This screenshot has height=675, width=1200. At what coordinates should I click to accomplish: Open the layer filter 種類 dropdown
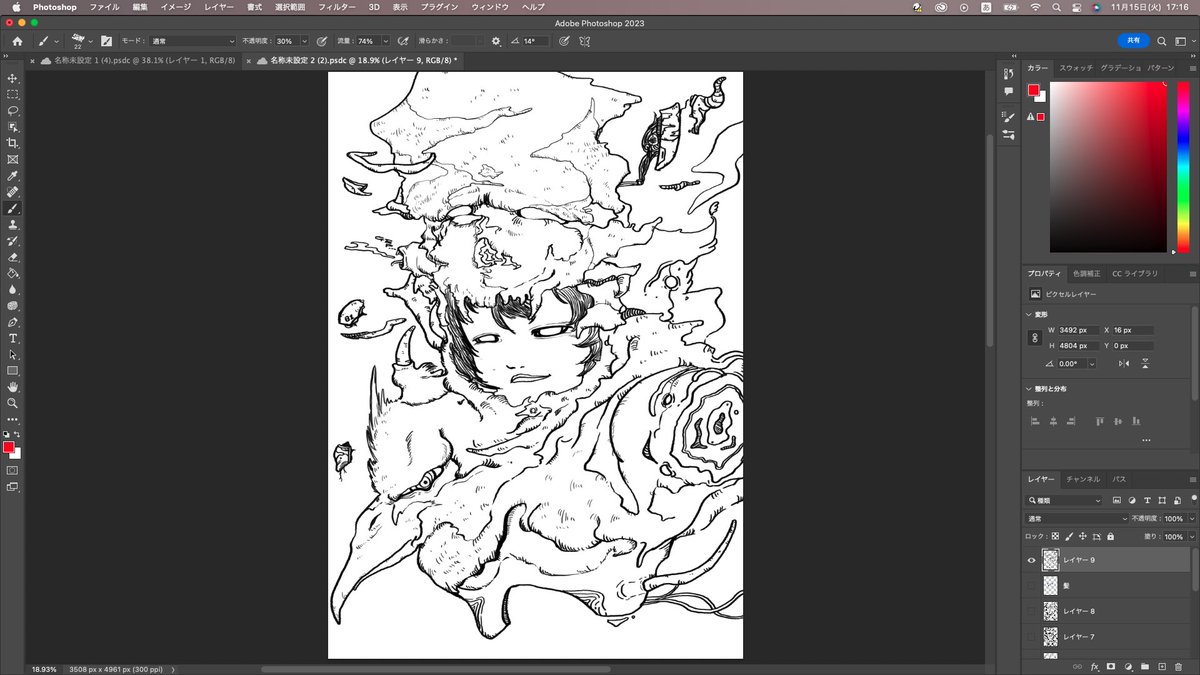pyautogui.click(x=1065, y=500)
